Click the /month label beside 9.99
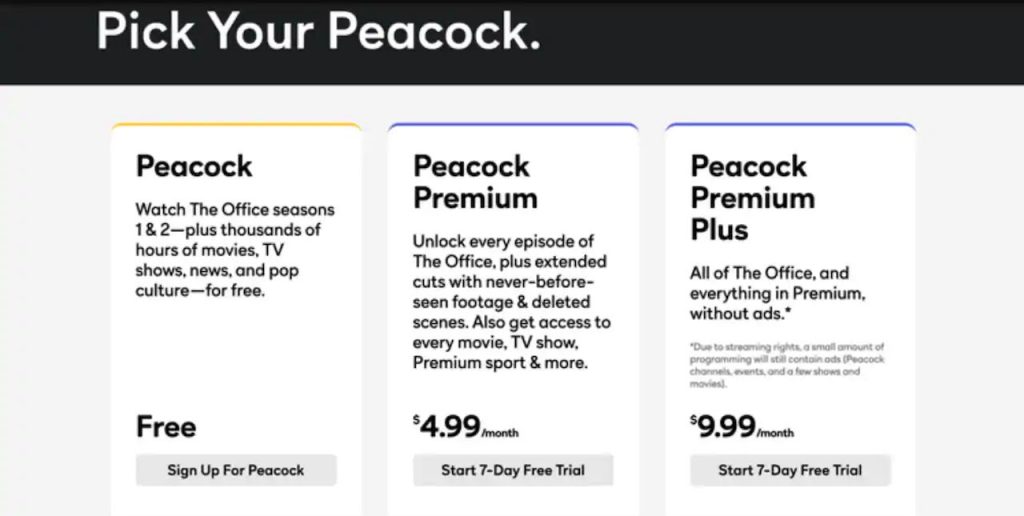This screenshot has height=516, width=1024. (776, 433)
